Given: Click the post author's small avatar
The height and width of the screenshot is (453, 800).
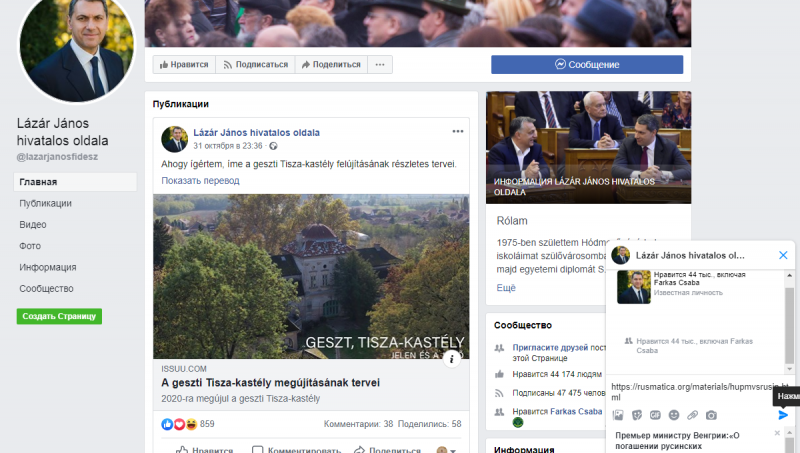Looking at the screenshot, I should [x=174, y=139].
